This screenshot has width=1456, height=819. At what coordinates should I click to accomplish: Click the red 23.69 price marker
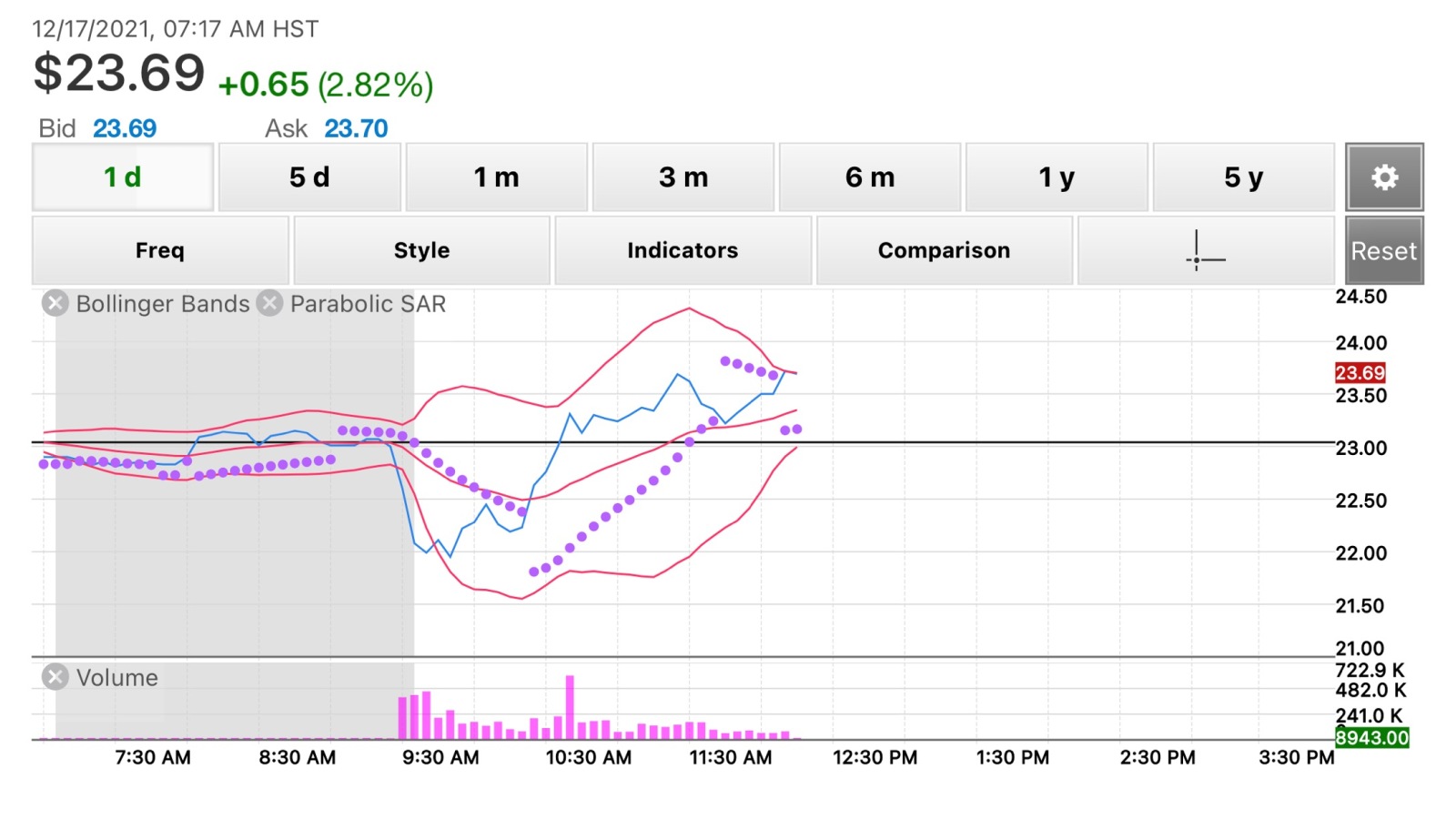point(1360,372)
